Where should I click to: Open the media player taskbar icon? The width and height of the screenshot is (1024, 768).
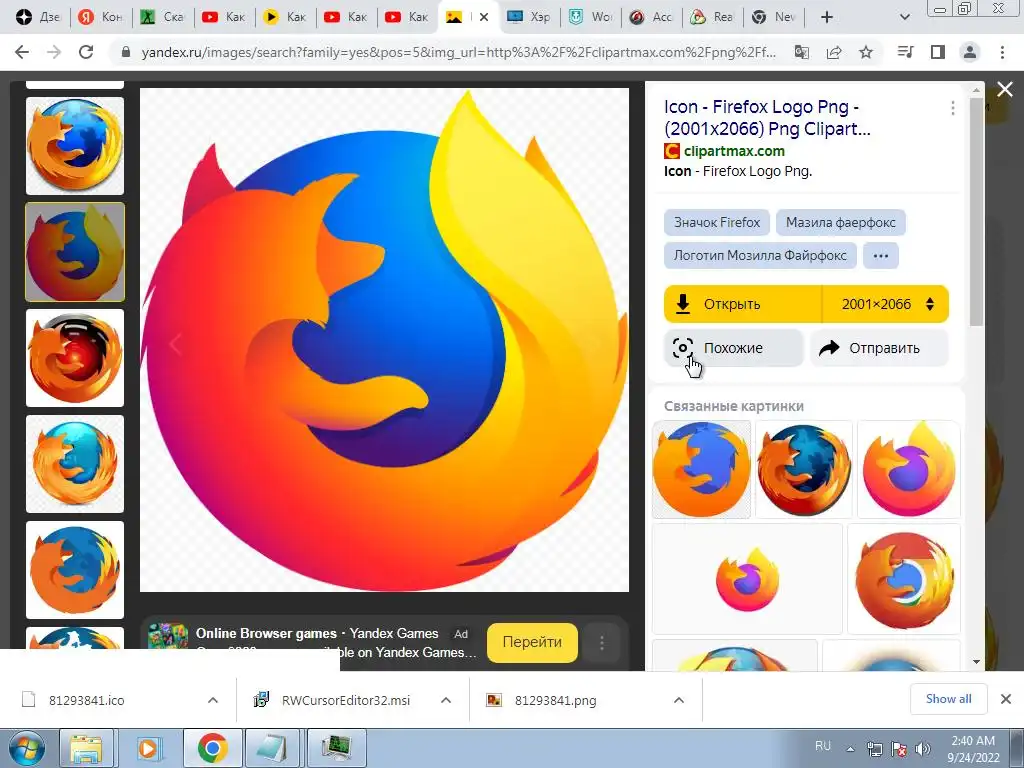(x=148, y=748)
